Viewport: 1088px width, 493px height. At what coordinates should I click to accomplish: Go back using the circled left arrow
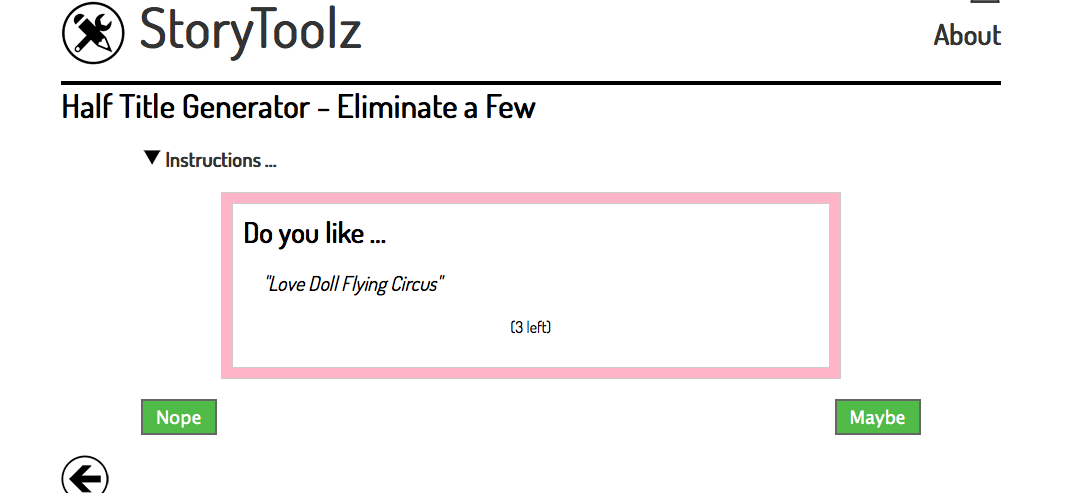(85, 475)
